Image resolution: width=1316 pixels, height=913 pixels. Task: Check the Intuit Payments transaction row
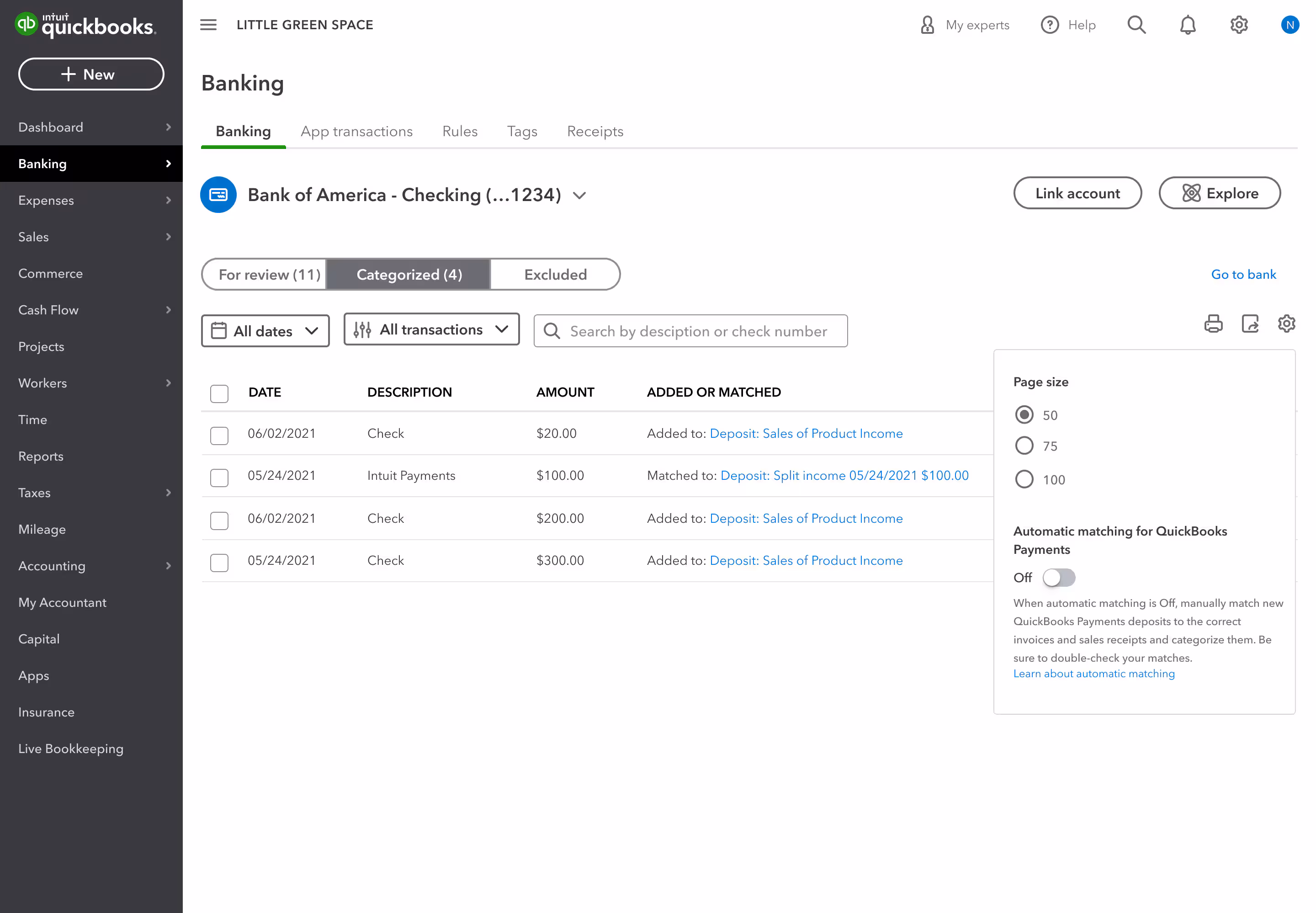click(x=219, y=478)
